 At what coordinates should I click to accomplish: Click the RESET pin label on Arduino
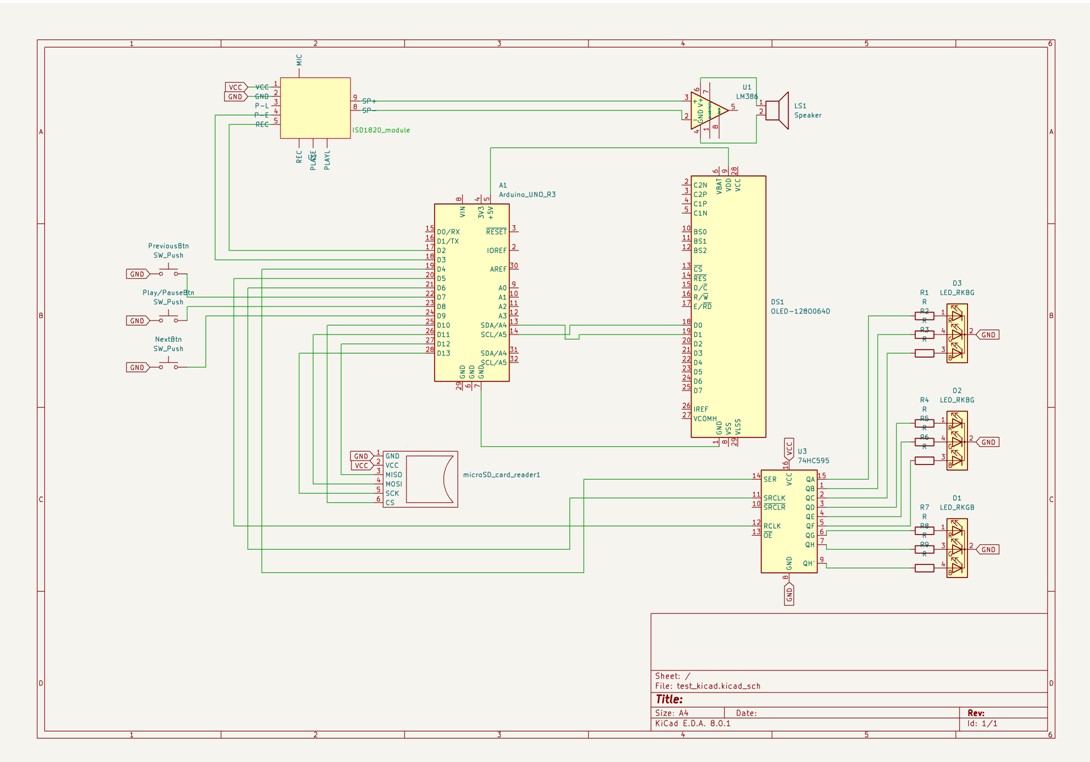coord(496,232)
